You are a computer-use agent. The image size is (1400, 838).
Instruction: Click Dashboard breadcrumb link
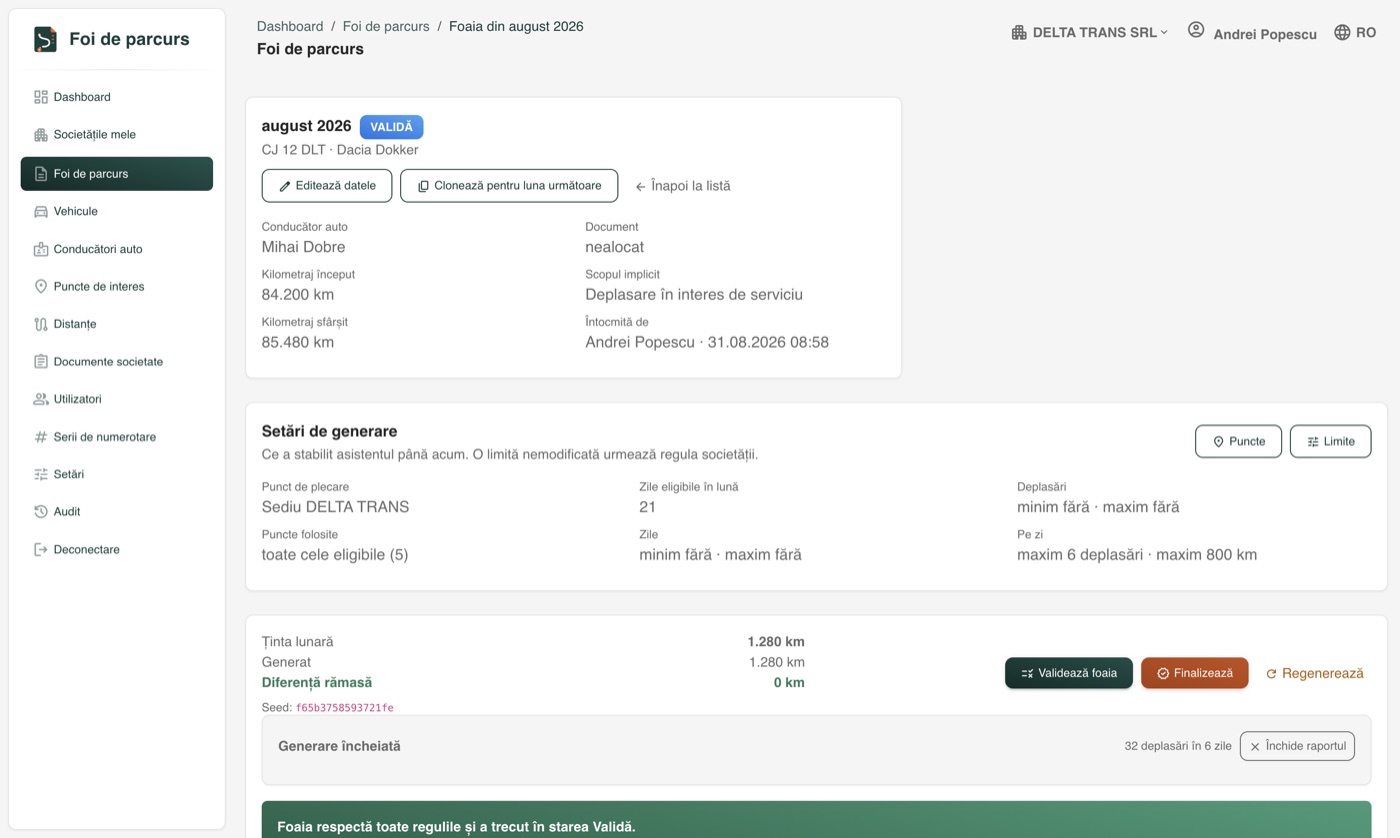290,26
